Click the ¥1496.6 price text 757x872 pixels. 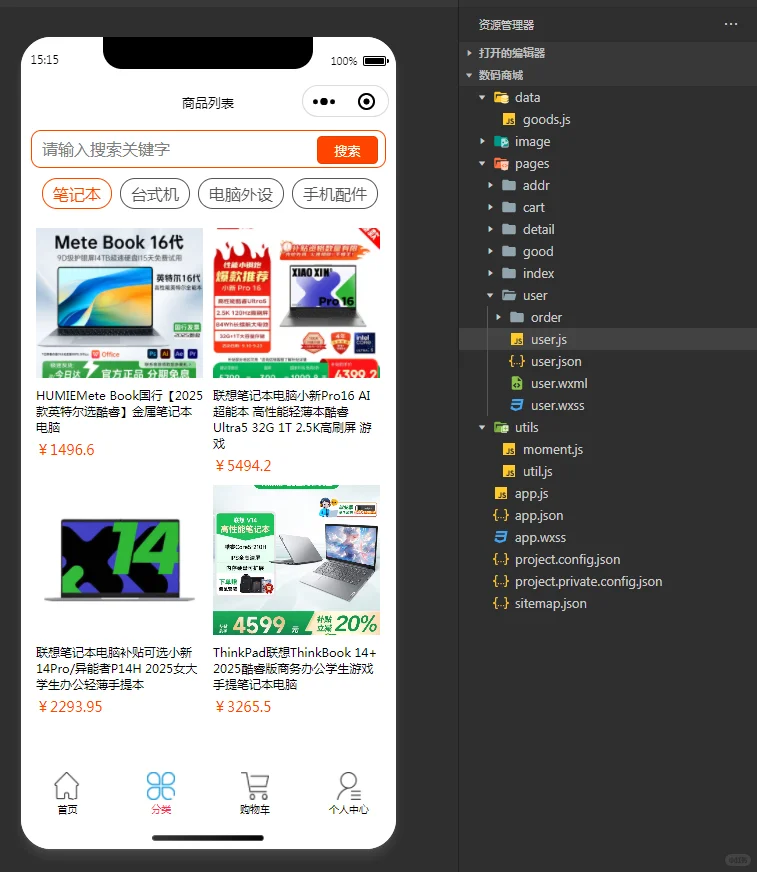66,450
